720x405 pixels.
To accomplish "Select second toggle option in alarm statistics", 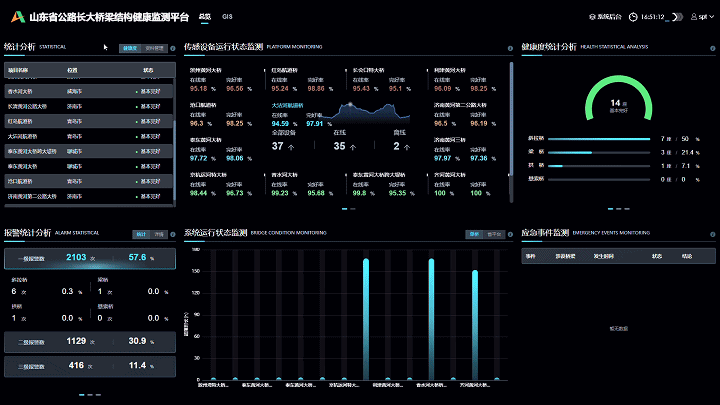I will pos(159,234).
